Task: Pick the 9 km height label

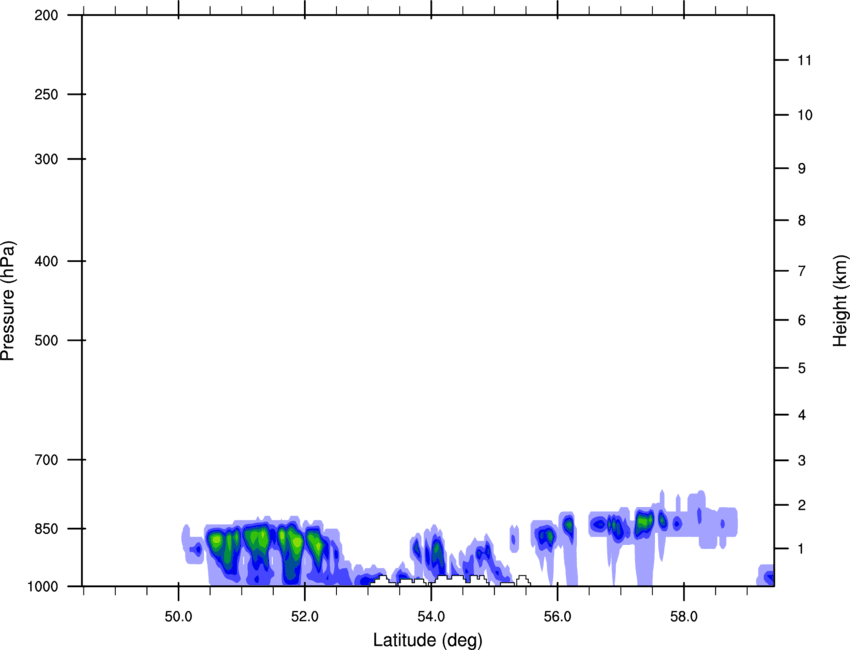Action: pos(802,169)
